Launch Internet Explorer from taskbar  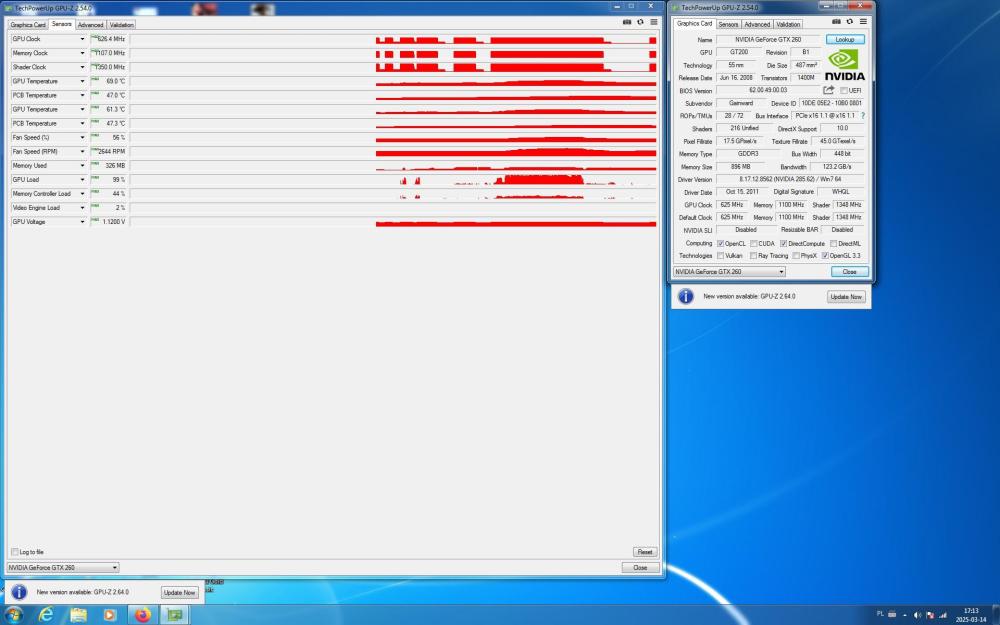[x=46, y=615]
